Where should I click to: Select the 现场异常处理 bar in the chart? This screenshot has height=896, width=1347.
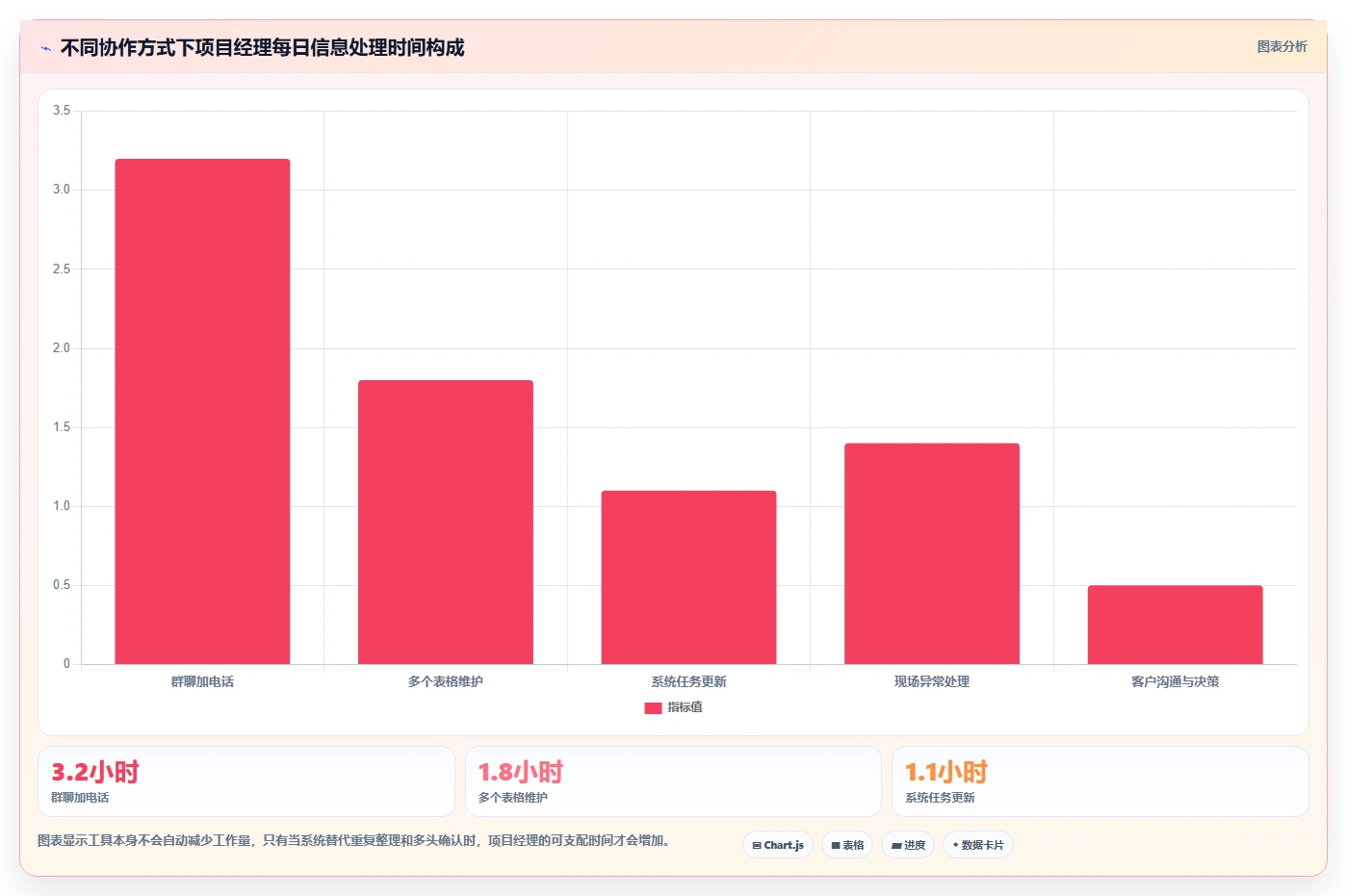coord(932,553)
